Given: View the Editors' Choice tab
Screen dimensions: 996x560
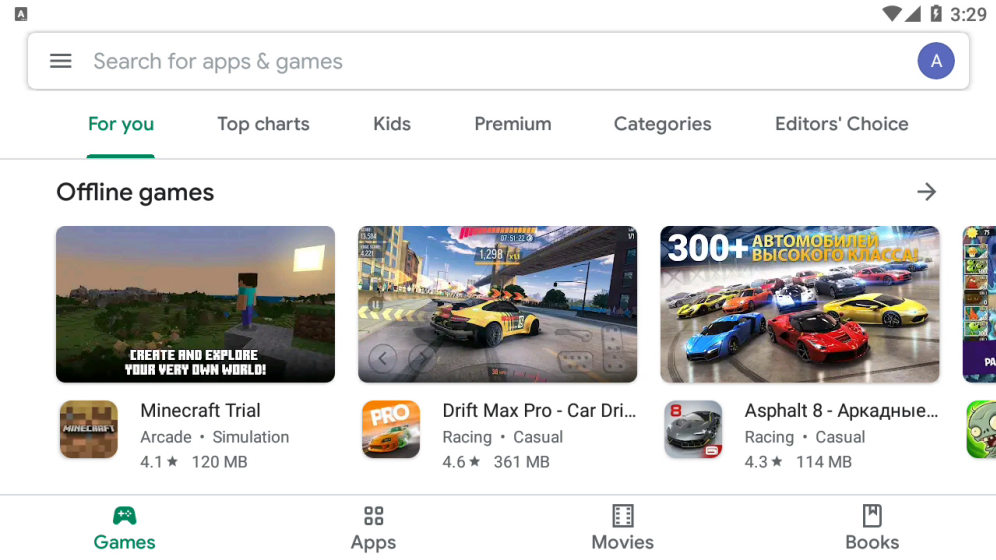Looking at the screenshot, I should click(841, 124).
